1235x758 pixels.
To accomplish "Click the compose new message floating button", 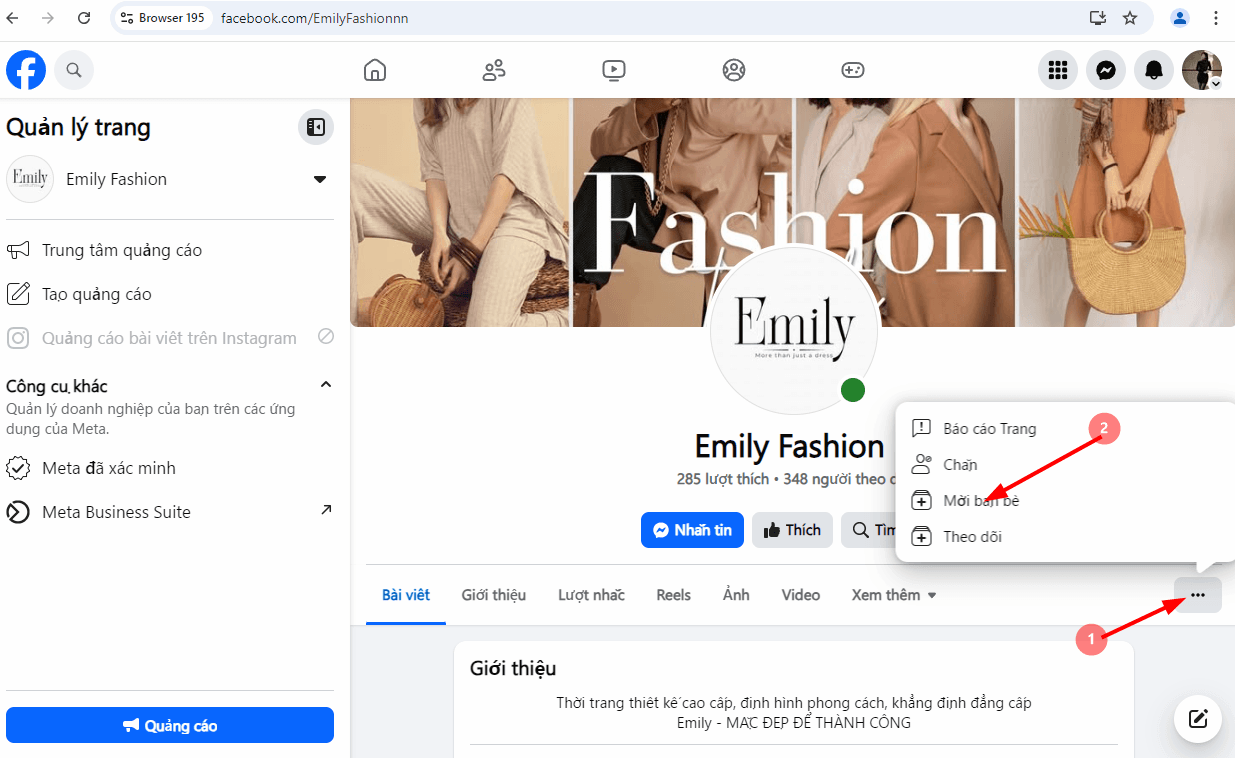I will [1198, 718].
